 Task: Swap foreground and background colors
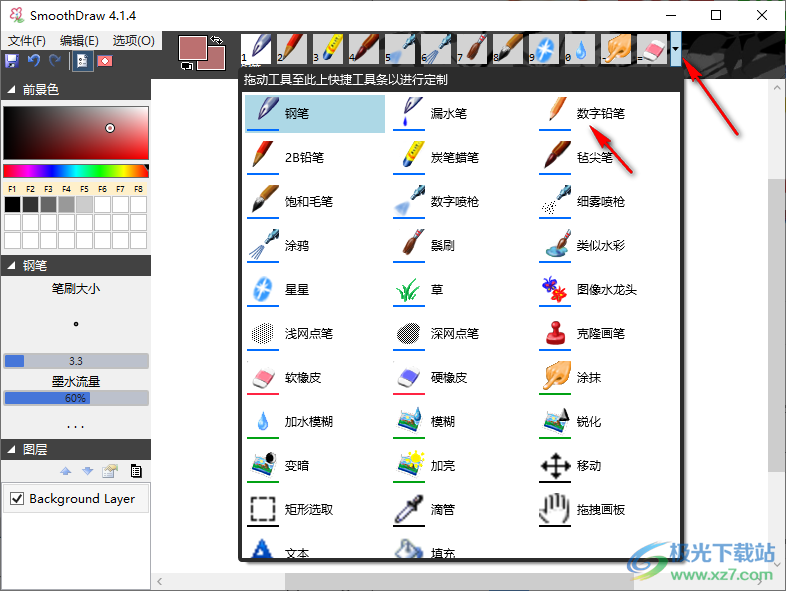coord(217,39)
